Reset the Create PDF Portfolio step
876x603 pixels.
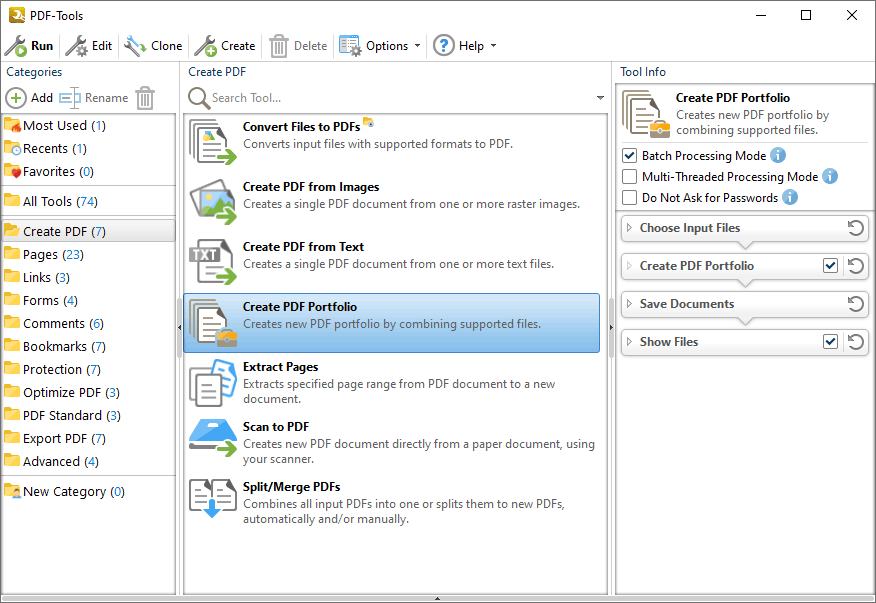coord(856,266)
